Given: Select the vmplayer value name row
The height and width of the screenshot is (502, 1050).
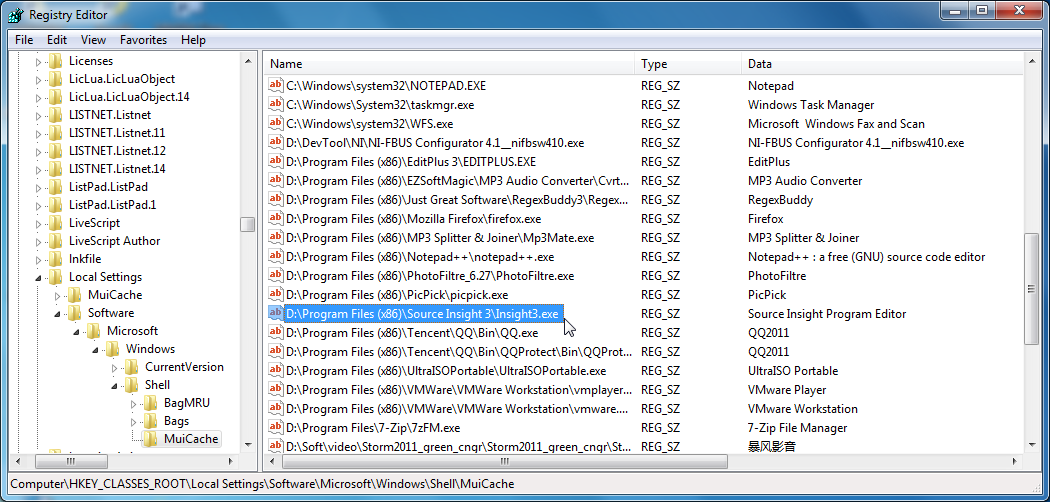Looking at the screenshot, I should pos(459,390).
